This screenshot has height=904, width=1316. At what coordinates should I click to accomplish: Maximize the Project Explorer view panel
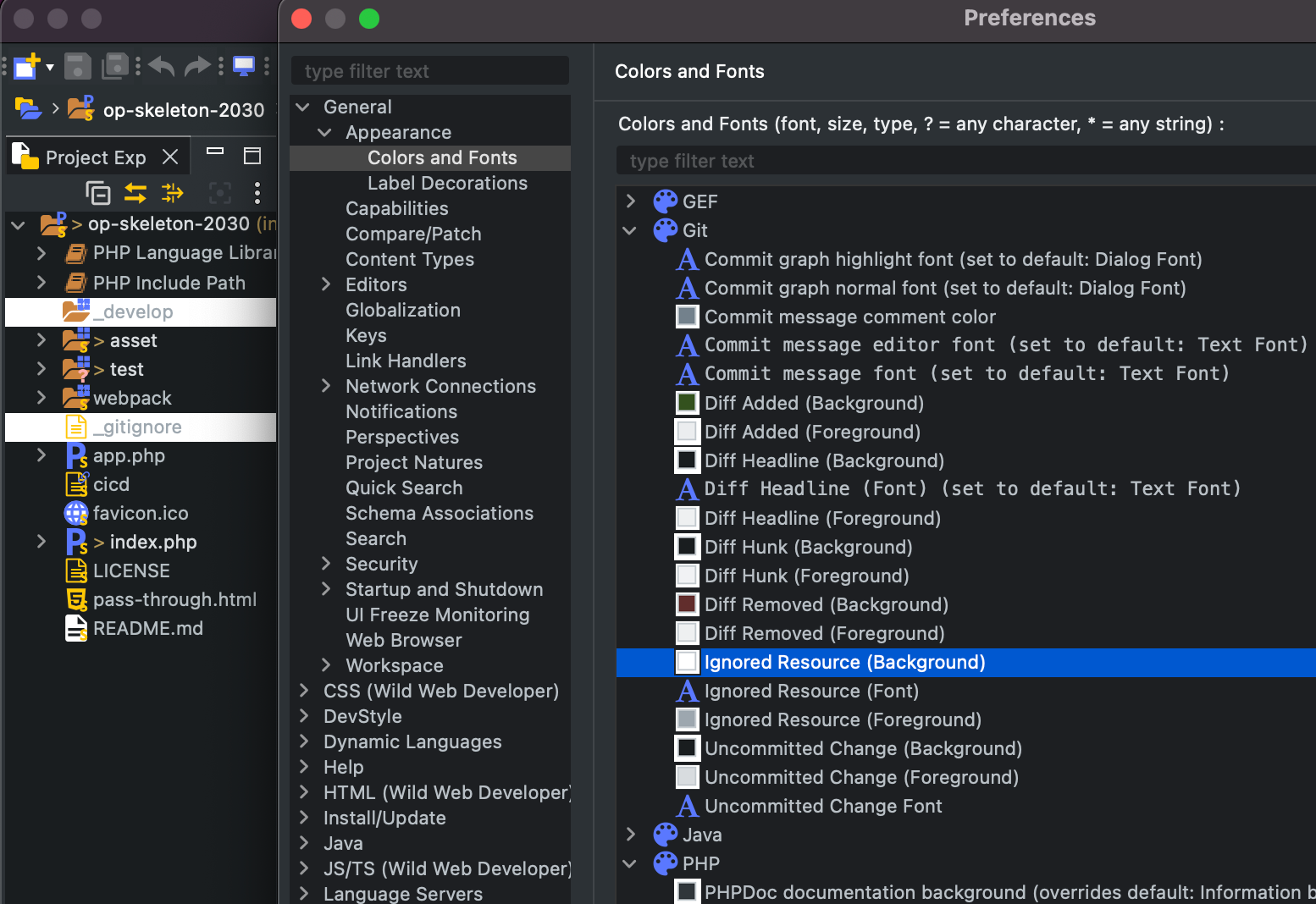(x=252, y=156)
